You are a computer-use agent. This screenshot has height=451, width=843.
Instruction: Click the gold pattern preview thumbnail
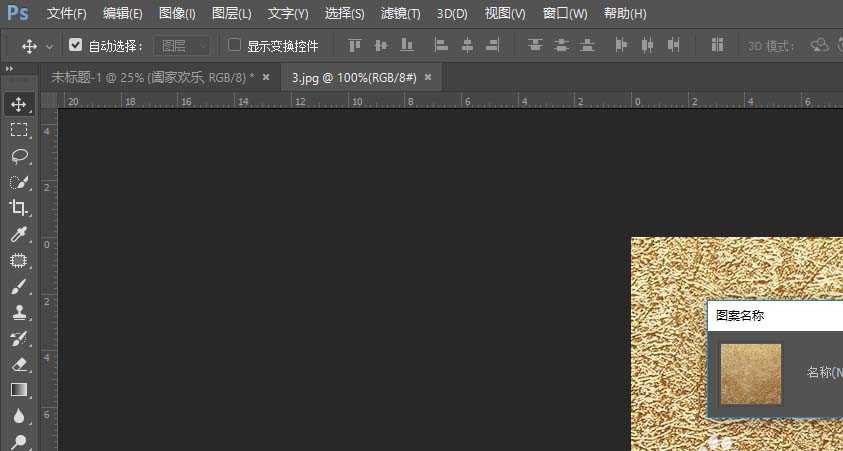tap(751, 374)
